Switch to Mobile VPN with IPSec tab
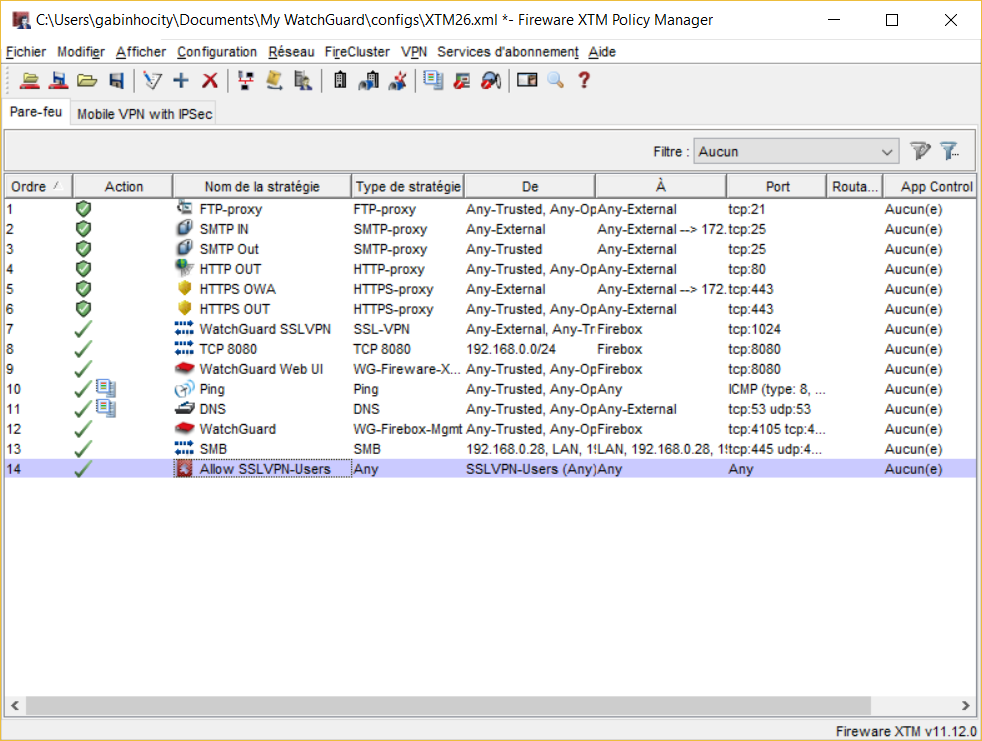The image size is (982, 741). pos(145,114)
